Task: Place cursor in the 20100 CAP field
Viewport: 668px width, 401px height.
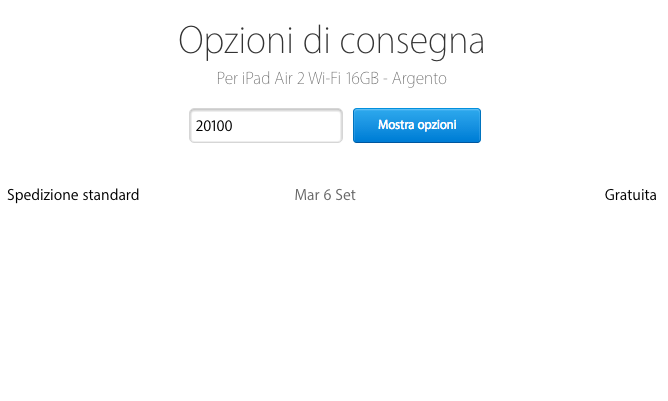Action: tap(266, 126)
